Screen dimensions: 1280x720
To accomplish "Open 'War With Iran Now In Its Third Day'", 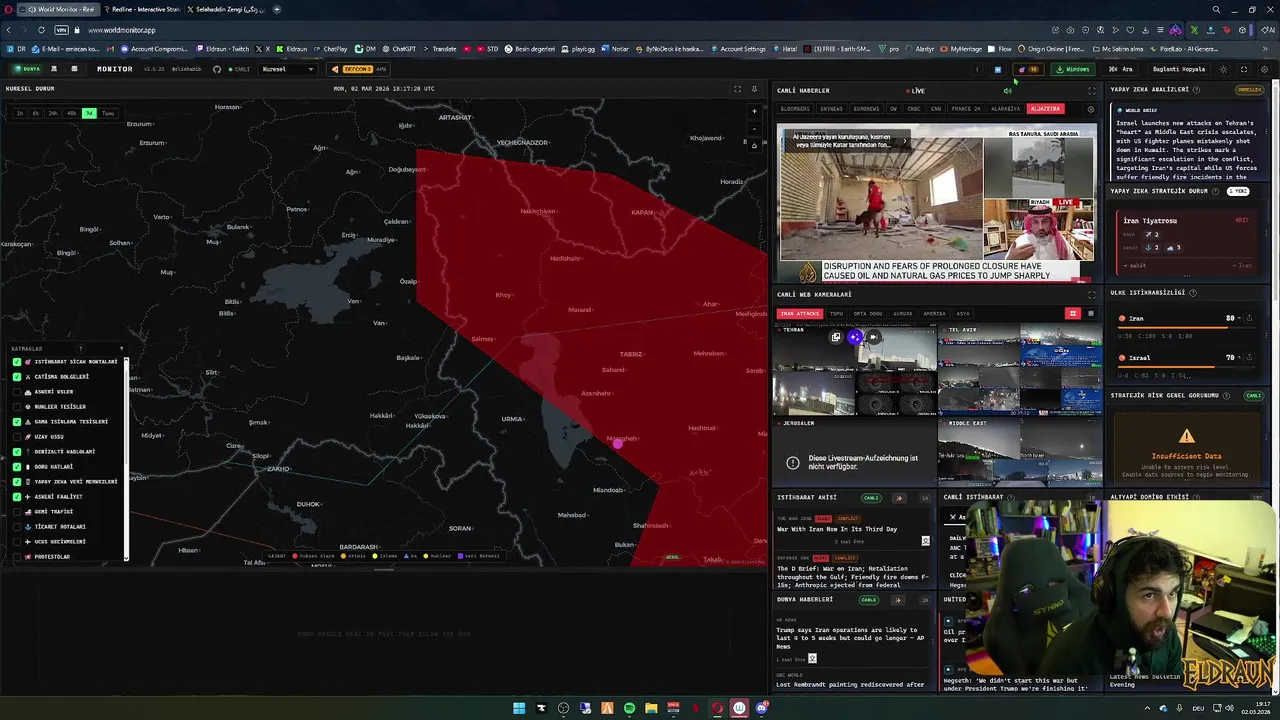I will pyautogui.click(x=837, y=529).
